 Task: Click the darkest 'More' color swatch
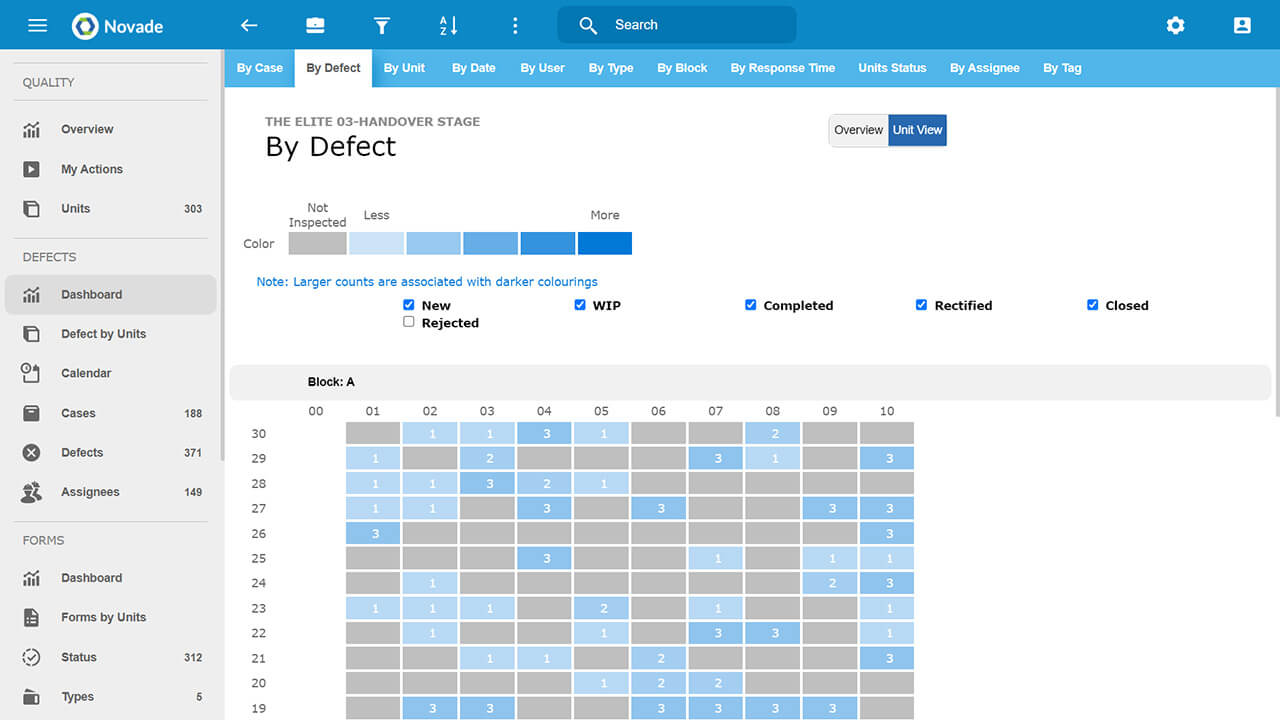pyautogui.click(x=605, y=243)
